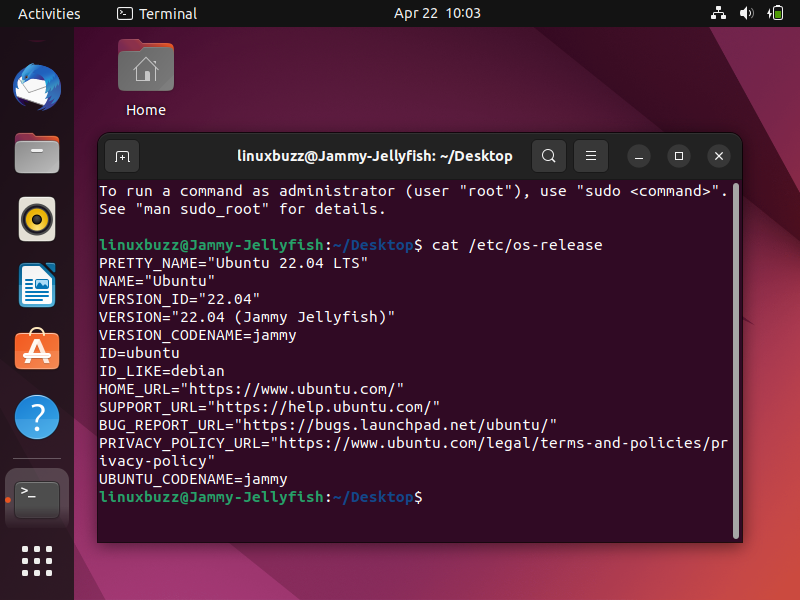The height and width of the screenshot is (600, 800).
Task: Select the Terminal icon in dock
Action: (37, 499)
